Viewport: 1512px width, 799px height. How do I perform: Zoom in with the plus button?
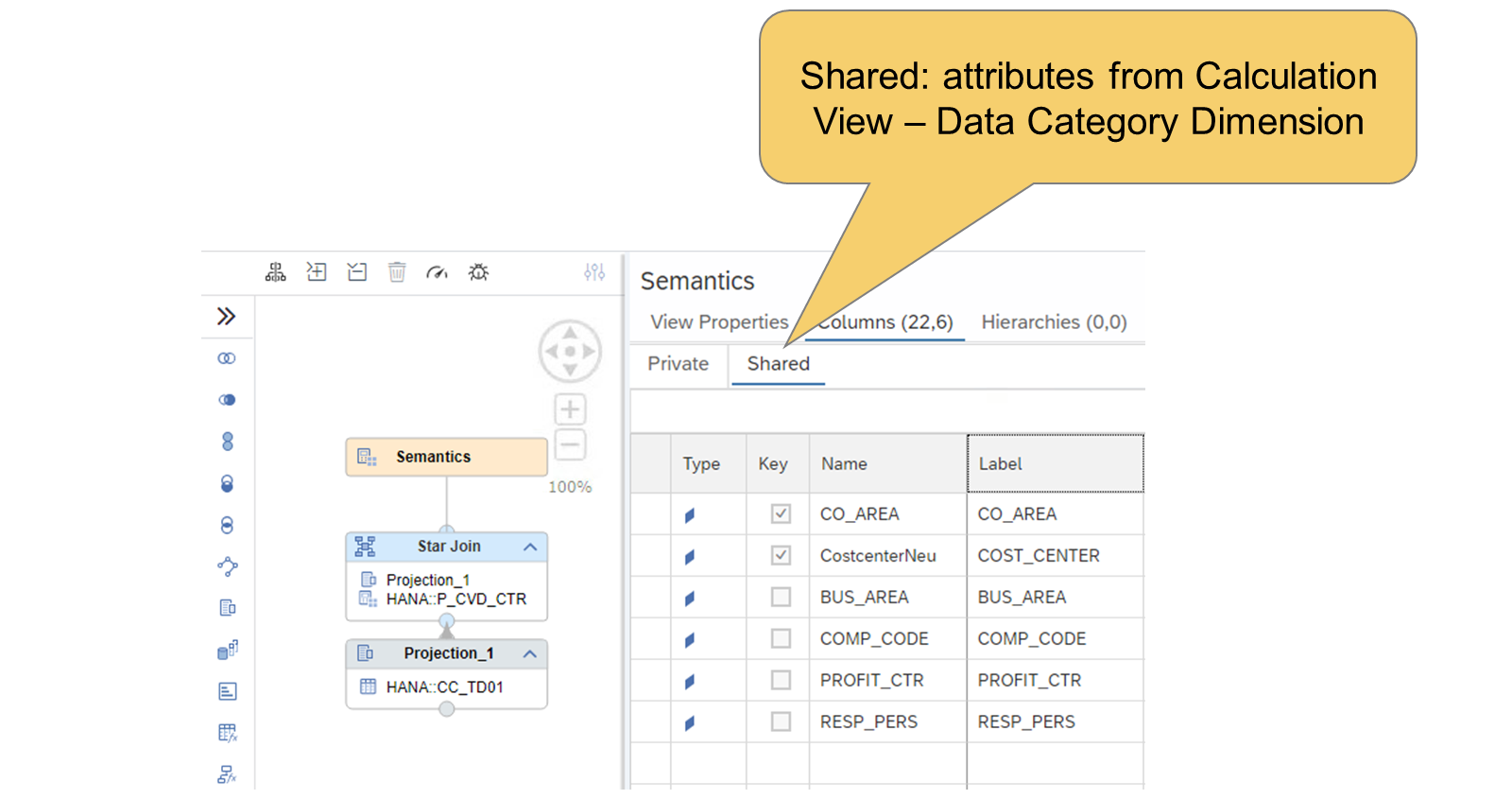(570, 409)
